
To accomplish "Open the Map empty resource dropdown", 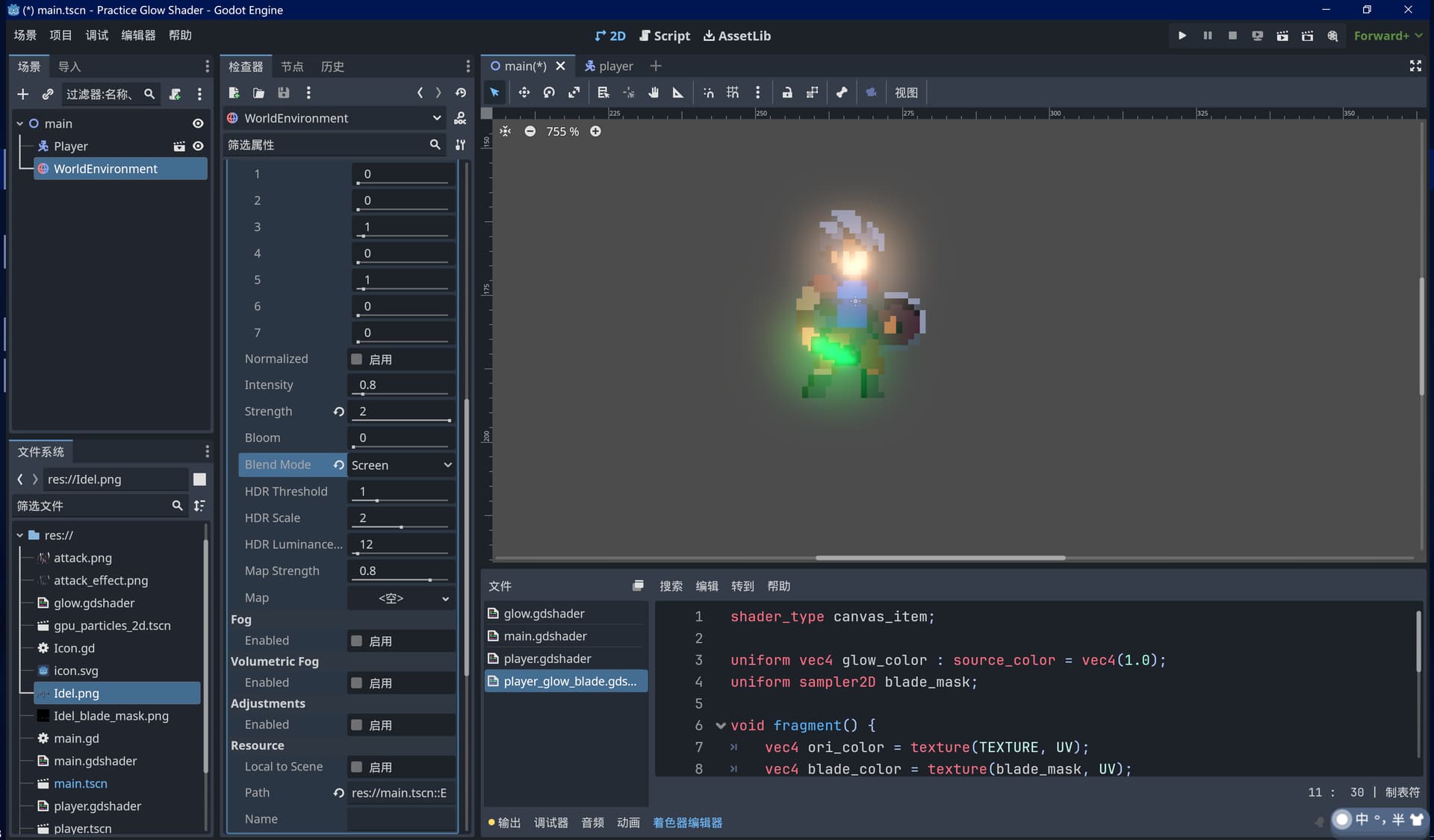I will (x=402, y=598).
